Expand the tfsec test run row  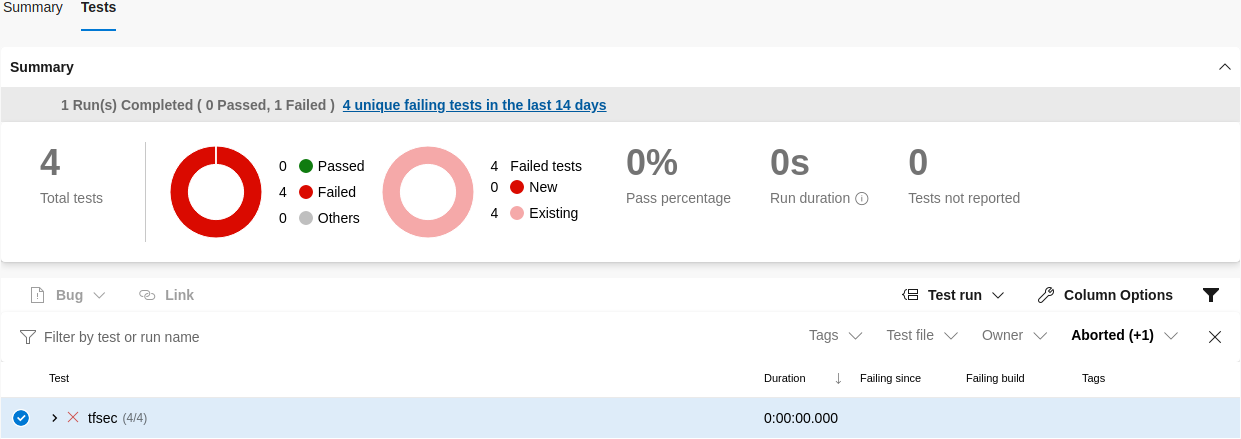pyautogui.click(x=55, y=418)
